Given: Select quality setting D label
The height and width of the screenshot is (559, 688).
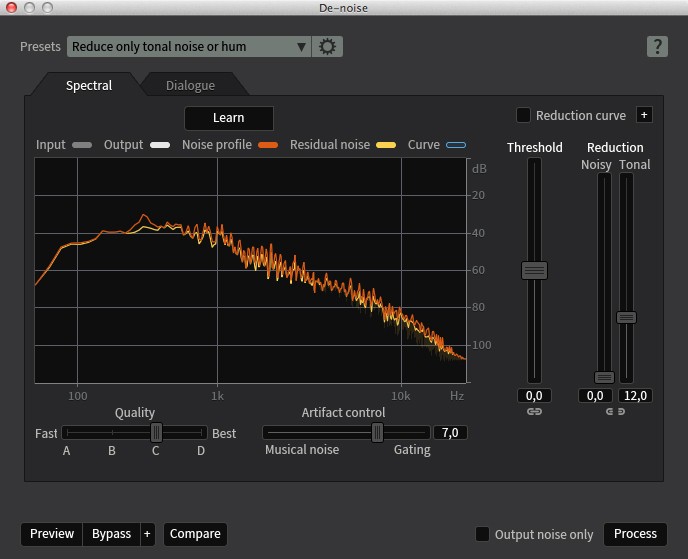Looking at the screenshot, I should [201, 451].
